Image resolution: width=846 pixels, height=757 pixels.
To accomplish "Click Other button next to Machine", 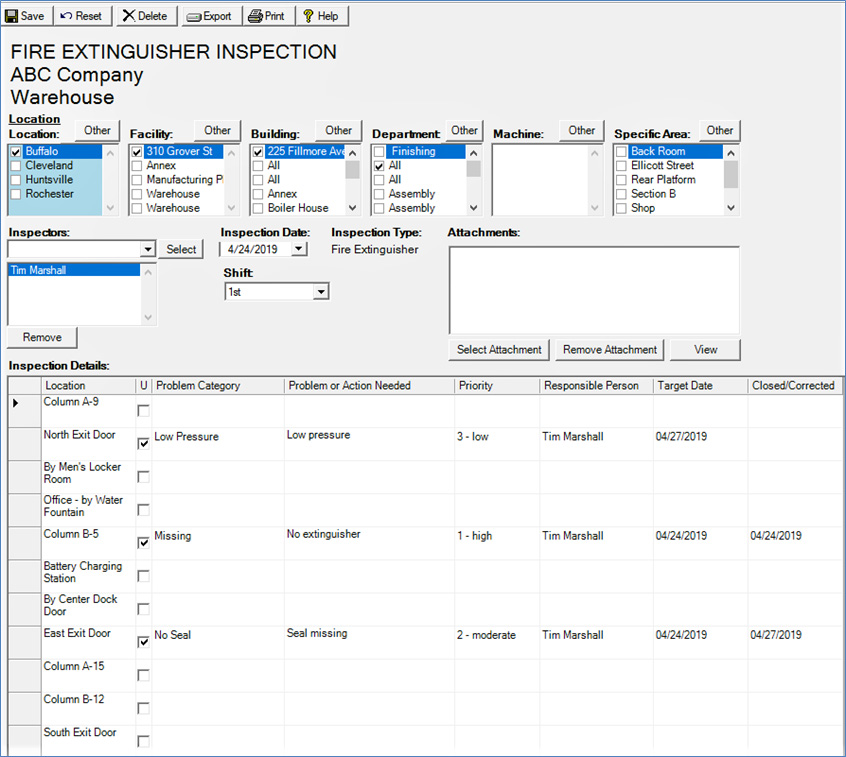I will point(582,131).
